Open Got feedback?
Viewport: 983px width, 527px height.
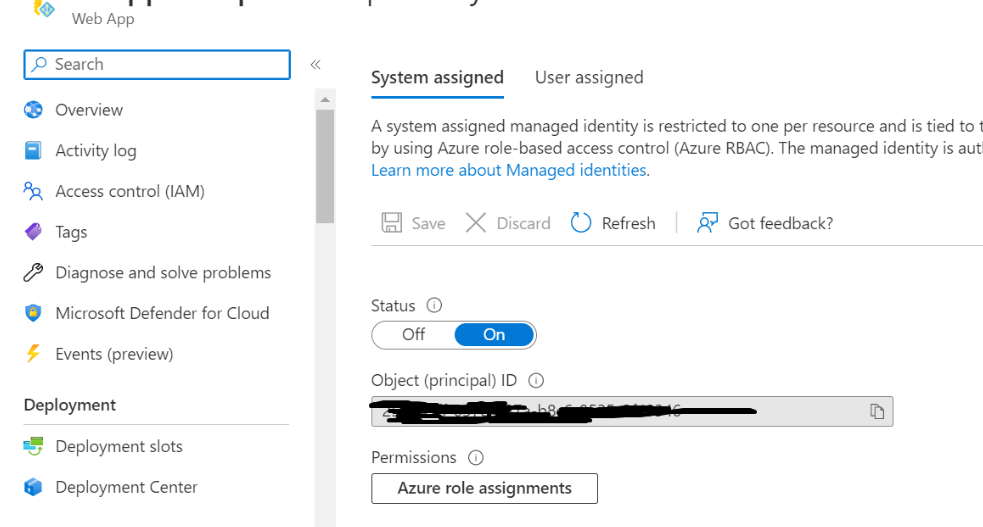pos(765,223)
